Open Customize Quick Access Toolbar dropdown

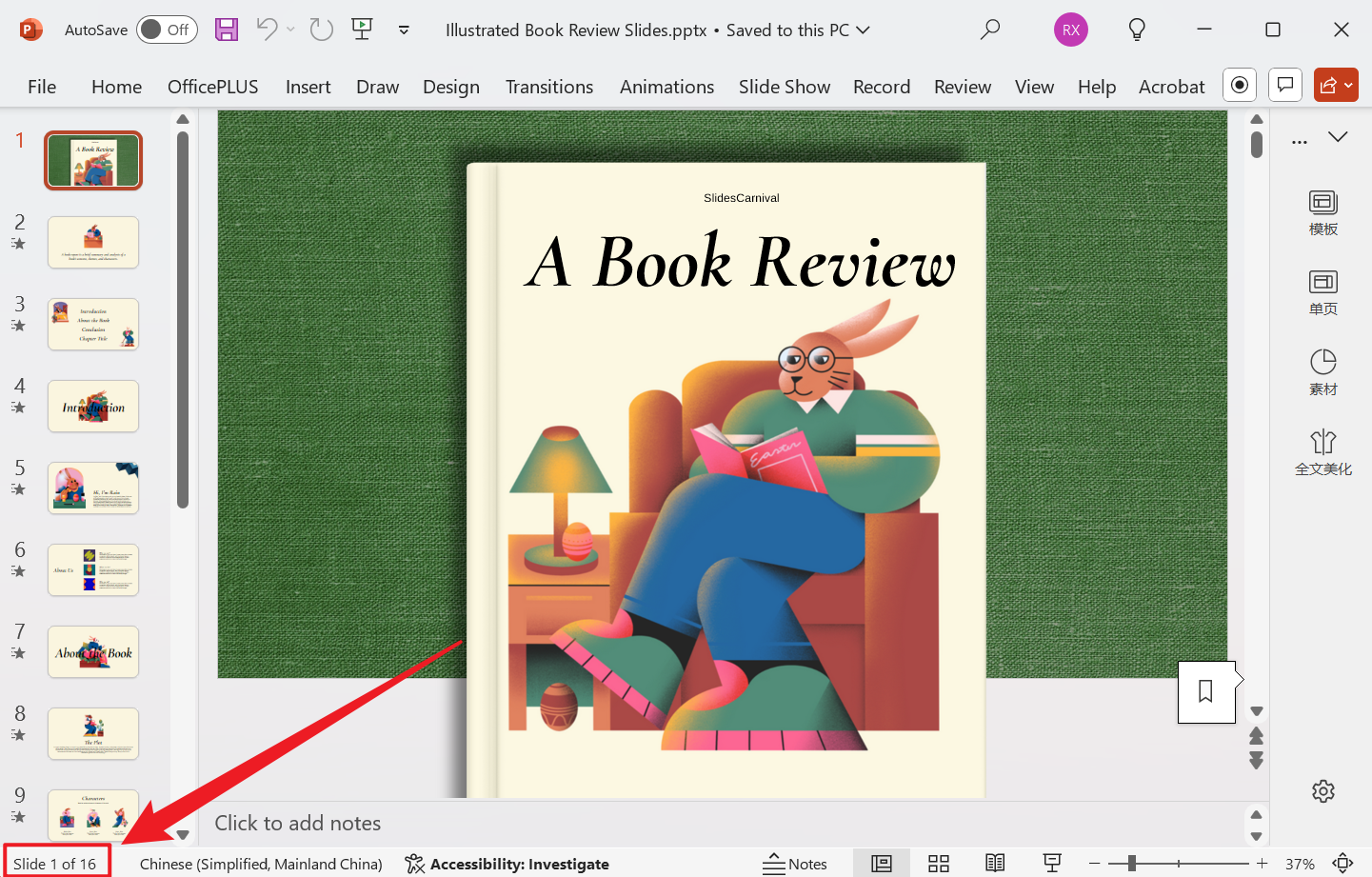click(x=404, y=30)
